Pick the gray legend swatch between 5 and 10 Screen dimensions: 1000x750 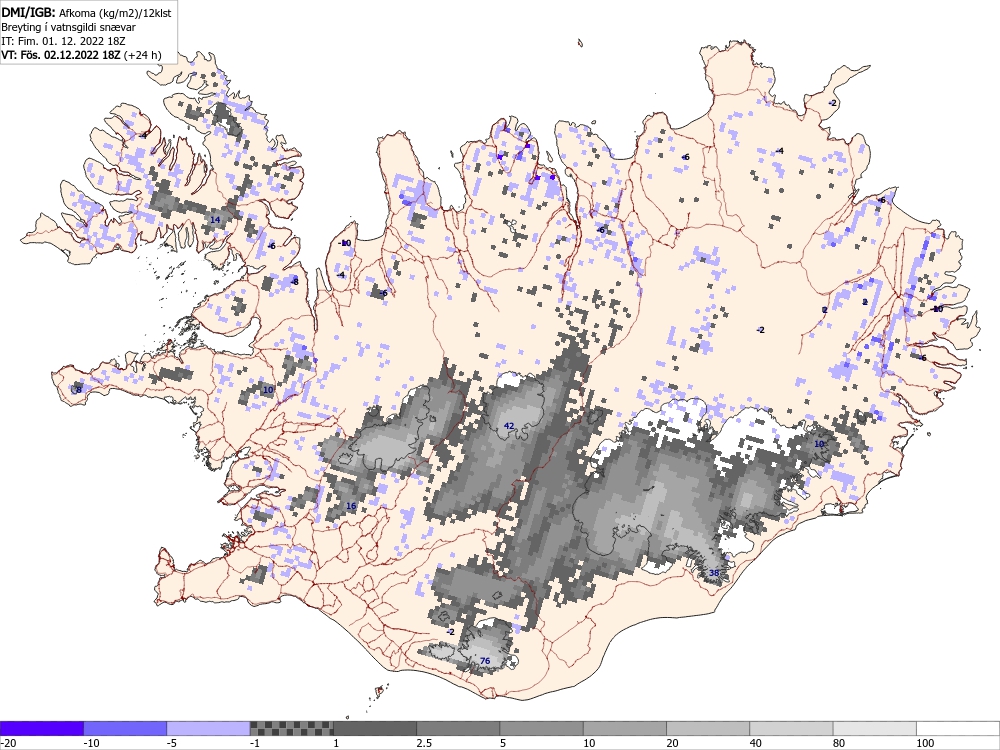point(541,728)
